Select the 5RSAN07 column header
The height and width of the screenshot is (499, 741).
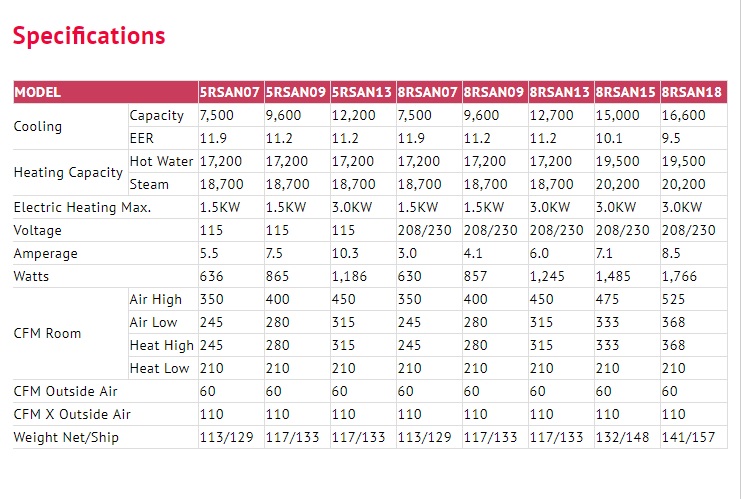(x=230, y=92)
